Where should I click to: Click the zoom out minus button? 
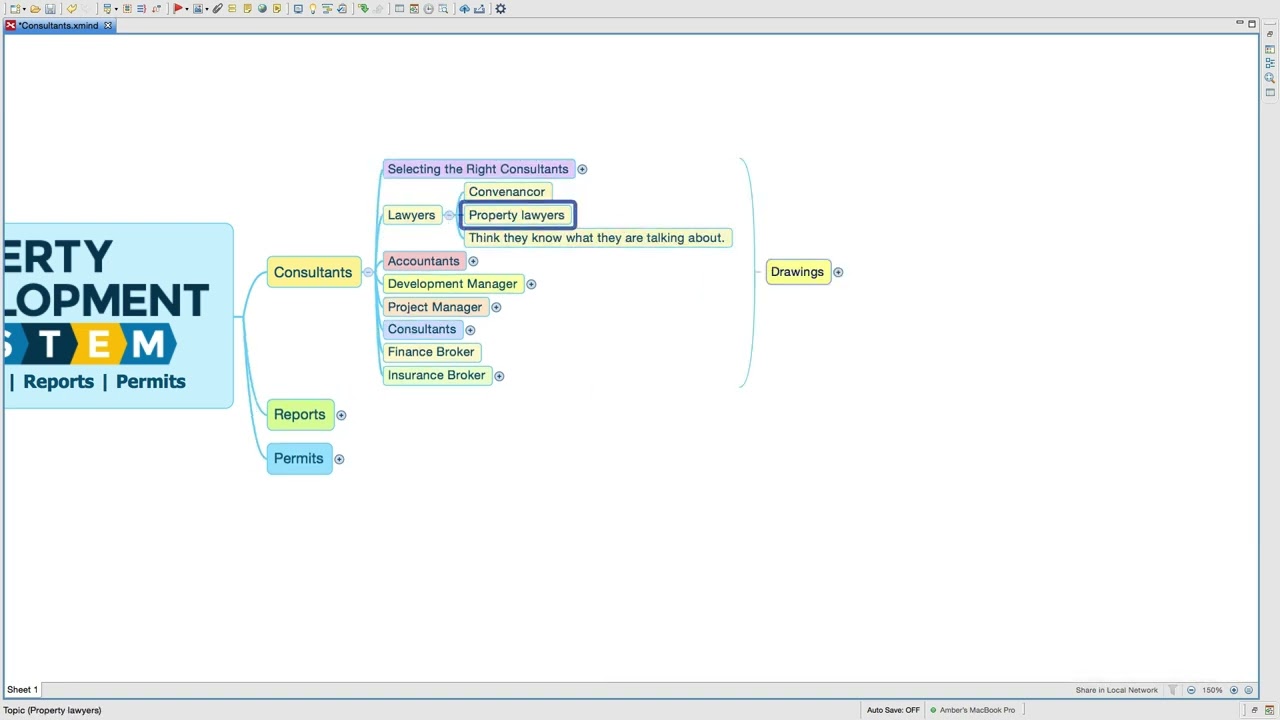[x=1191, y=690]
